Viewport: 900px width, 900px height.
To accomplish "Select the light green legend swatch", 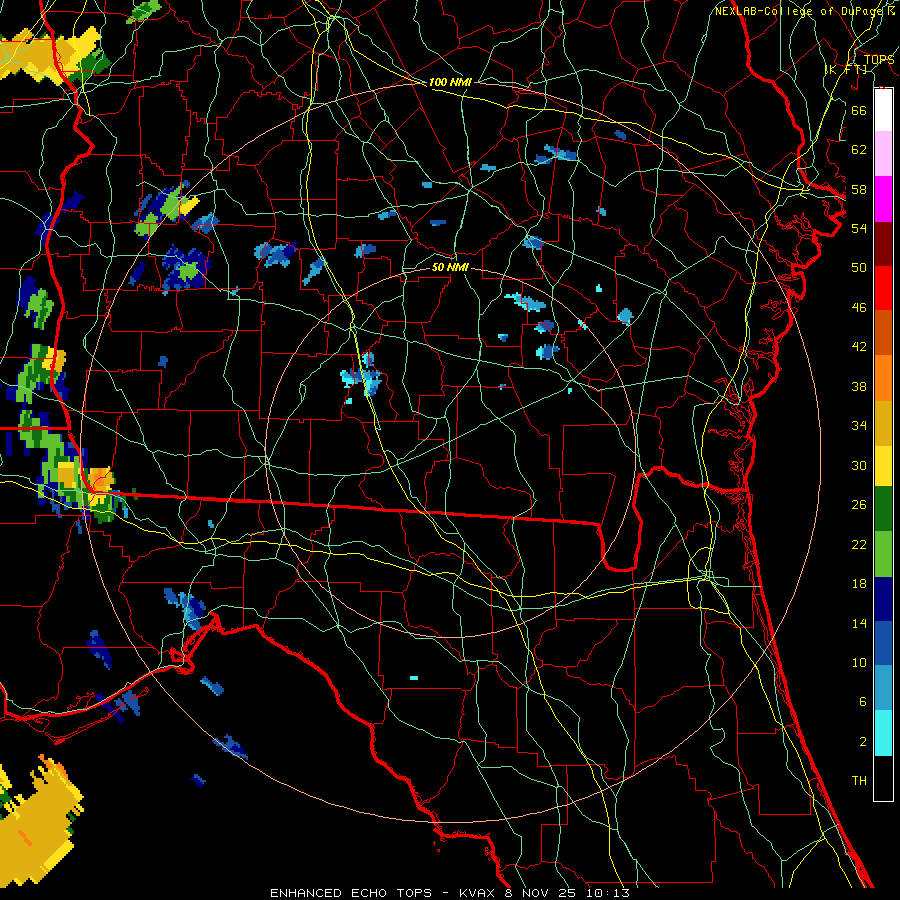I will click(x=883, y=554).
